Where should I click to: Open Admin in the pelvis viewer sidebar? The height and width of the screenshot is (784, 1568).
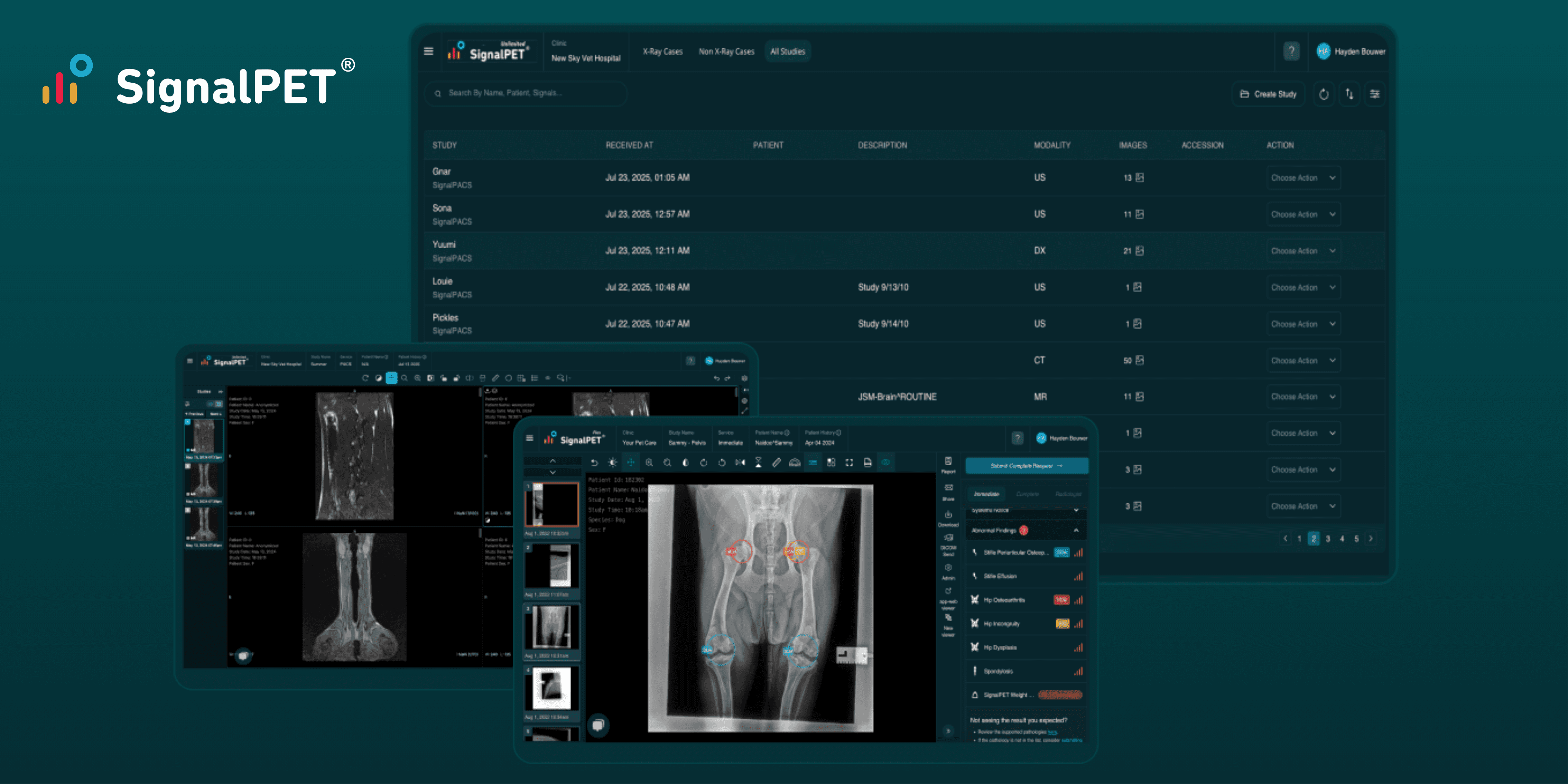(x=948, y=571)
